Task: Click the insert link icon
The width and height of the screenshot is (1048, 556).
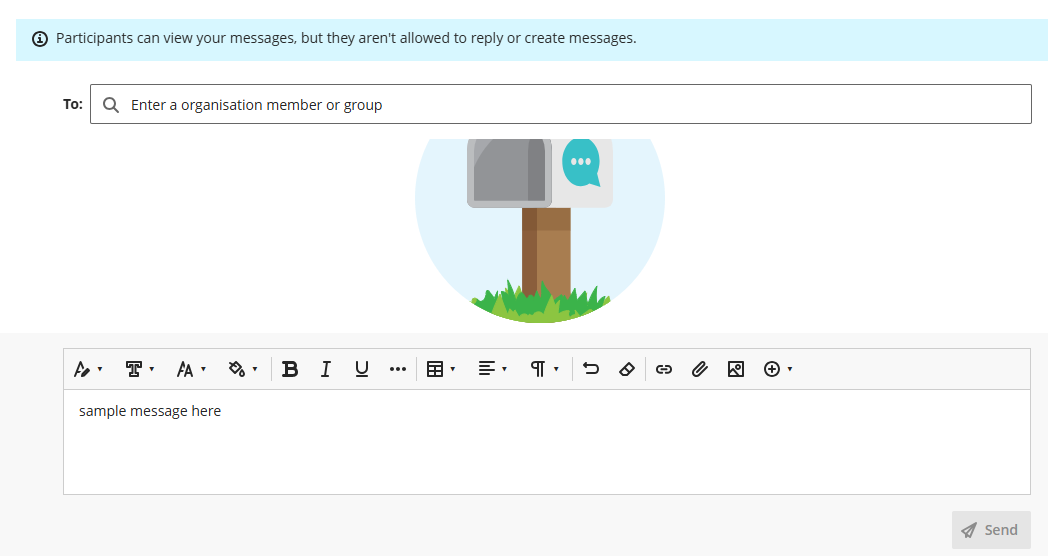Action: pos(664,369)
